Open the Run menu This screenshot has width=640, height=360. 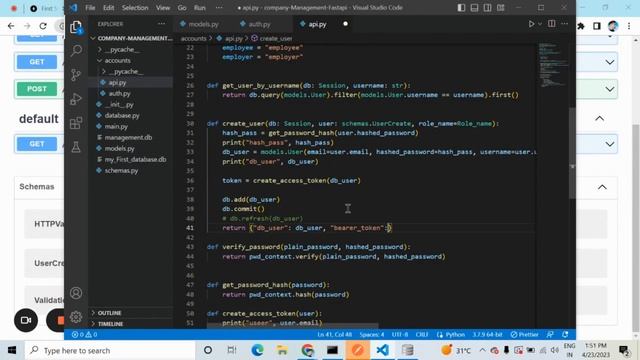click(x=200, y=8)
